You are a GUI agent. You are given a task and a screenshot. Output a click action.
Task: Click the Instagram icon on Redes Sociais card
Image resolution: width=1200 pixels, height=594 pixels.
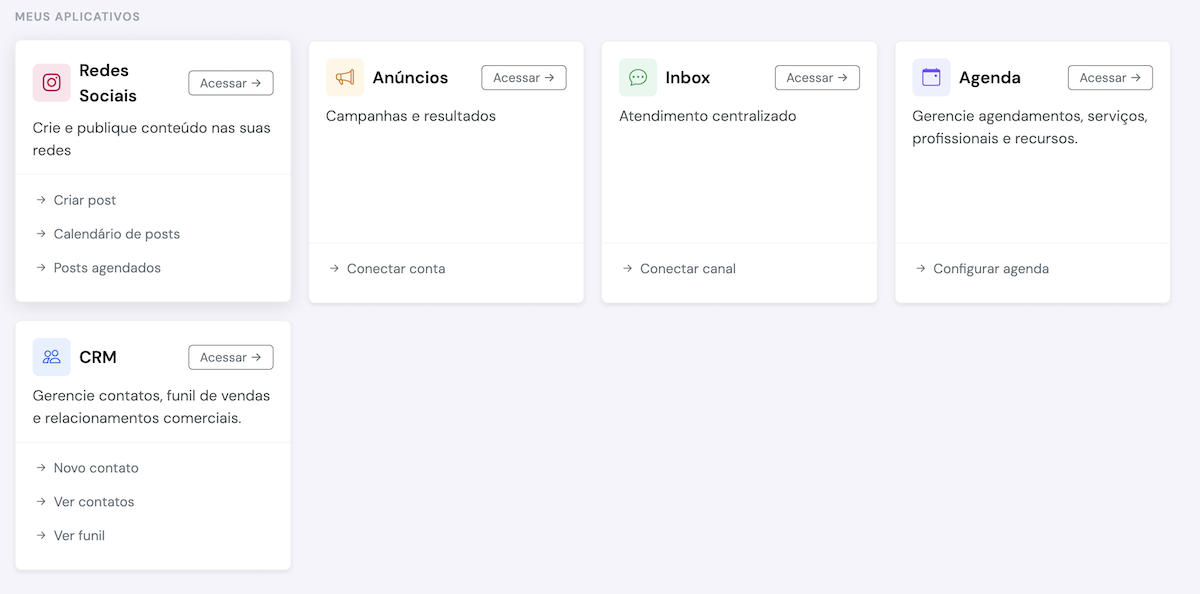click(52, 83)
